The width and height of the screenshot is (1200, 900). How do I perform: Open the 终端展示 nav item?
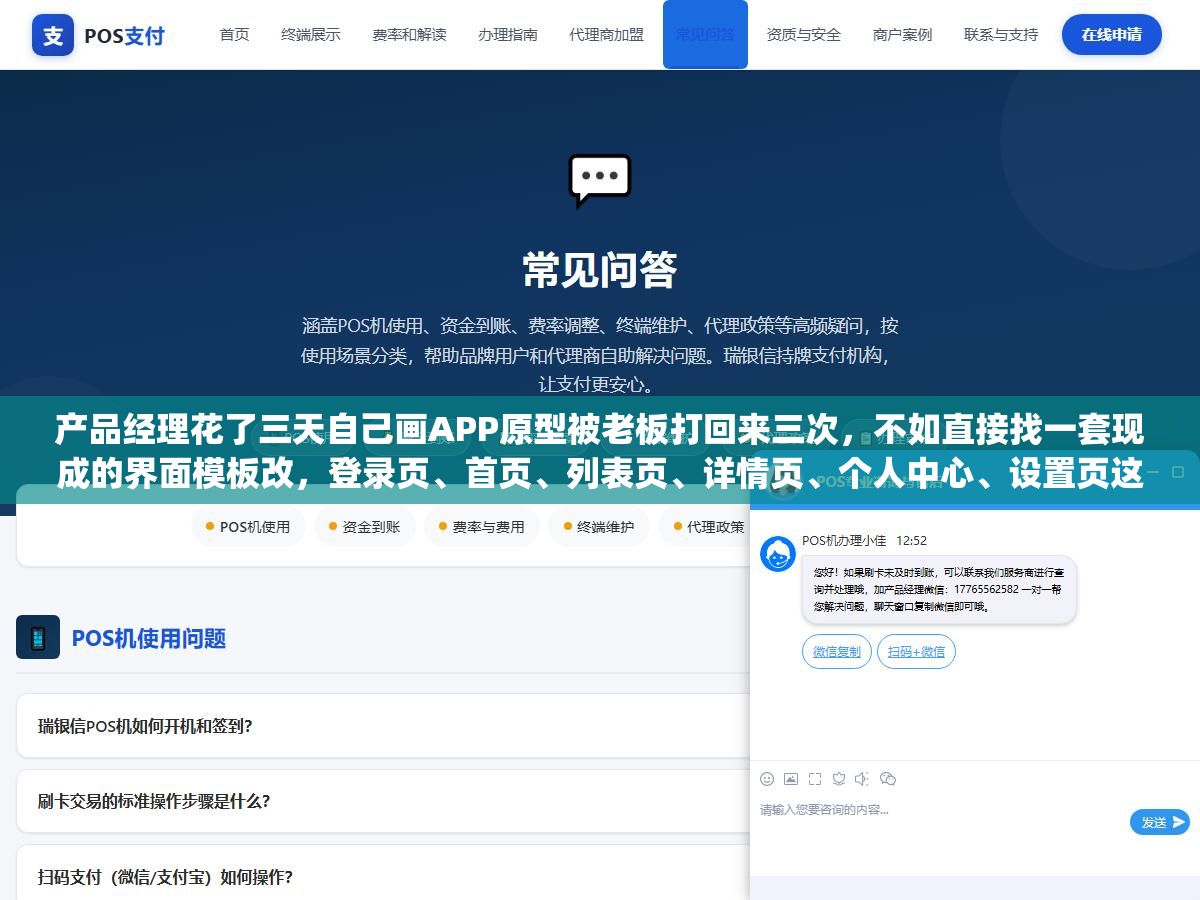311,35
